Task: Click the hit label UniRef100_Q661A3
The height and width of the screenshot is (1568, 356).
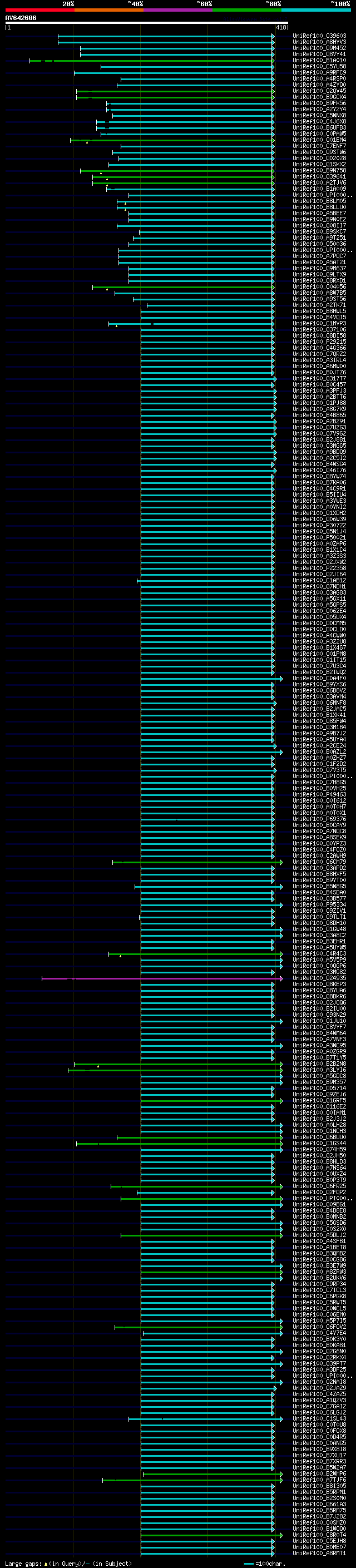Action: 319,1503
